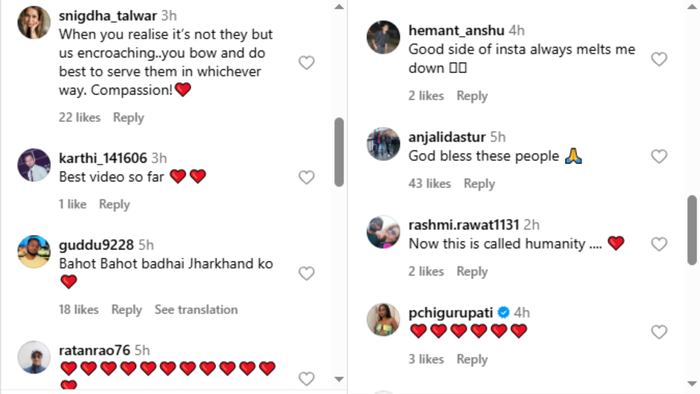Reply to rashmi.rawat1131's comment

tap(472, 271)
